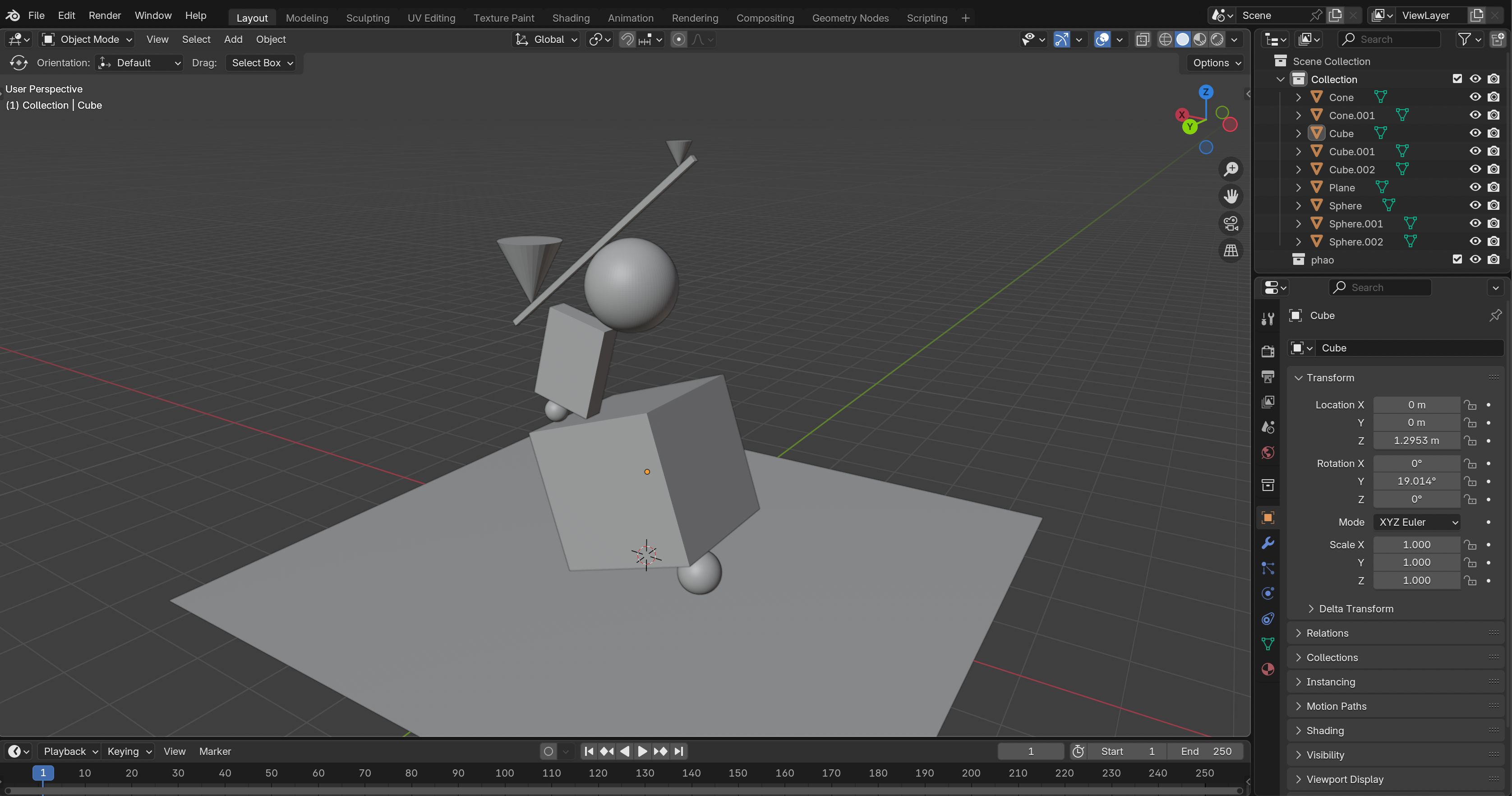Open the Object Mode dropdown

88,39
